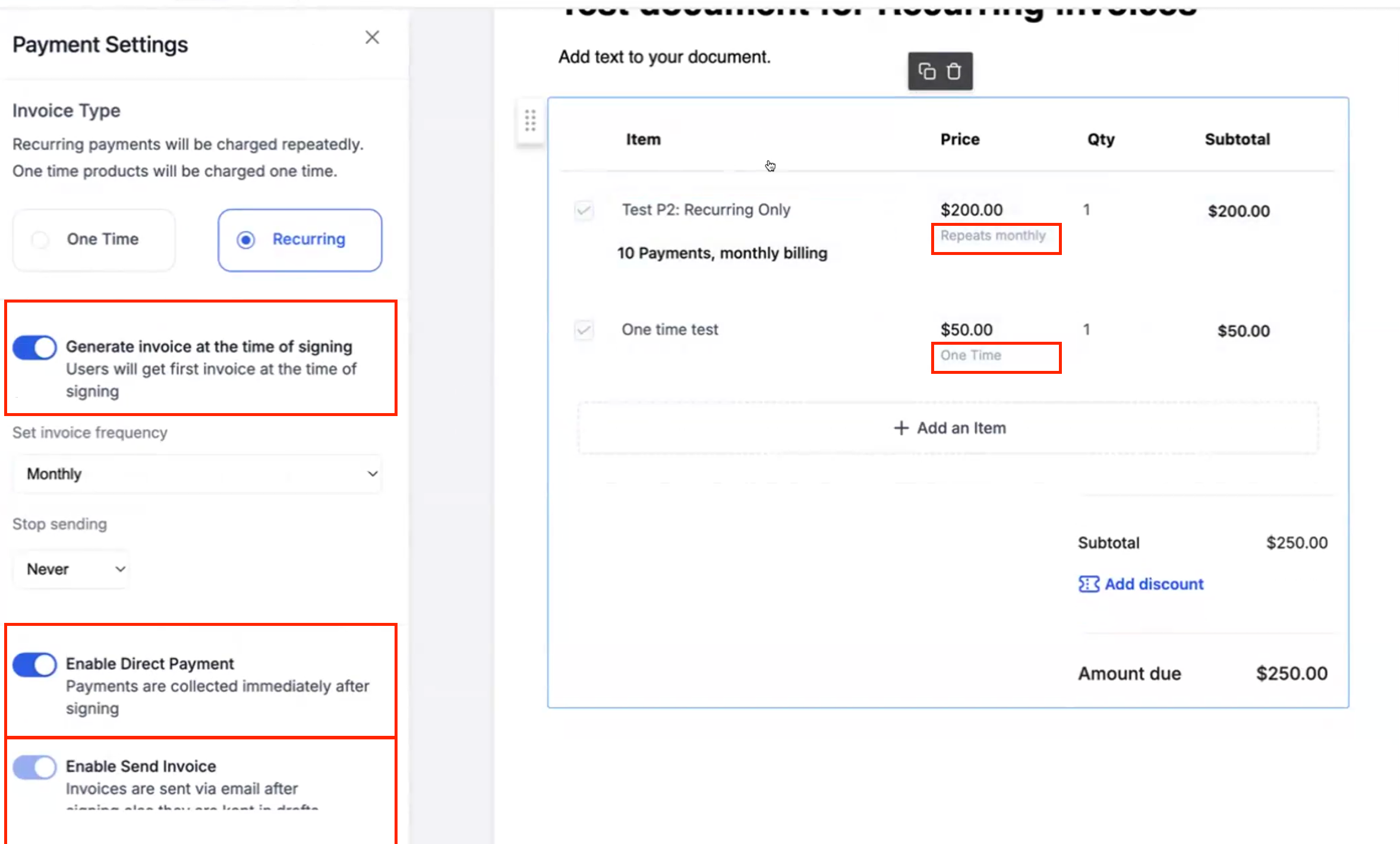Open the Never stop sending dropdown
1400x844 pixels.
[71, 569]
